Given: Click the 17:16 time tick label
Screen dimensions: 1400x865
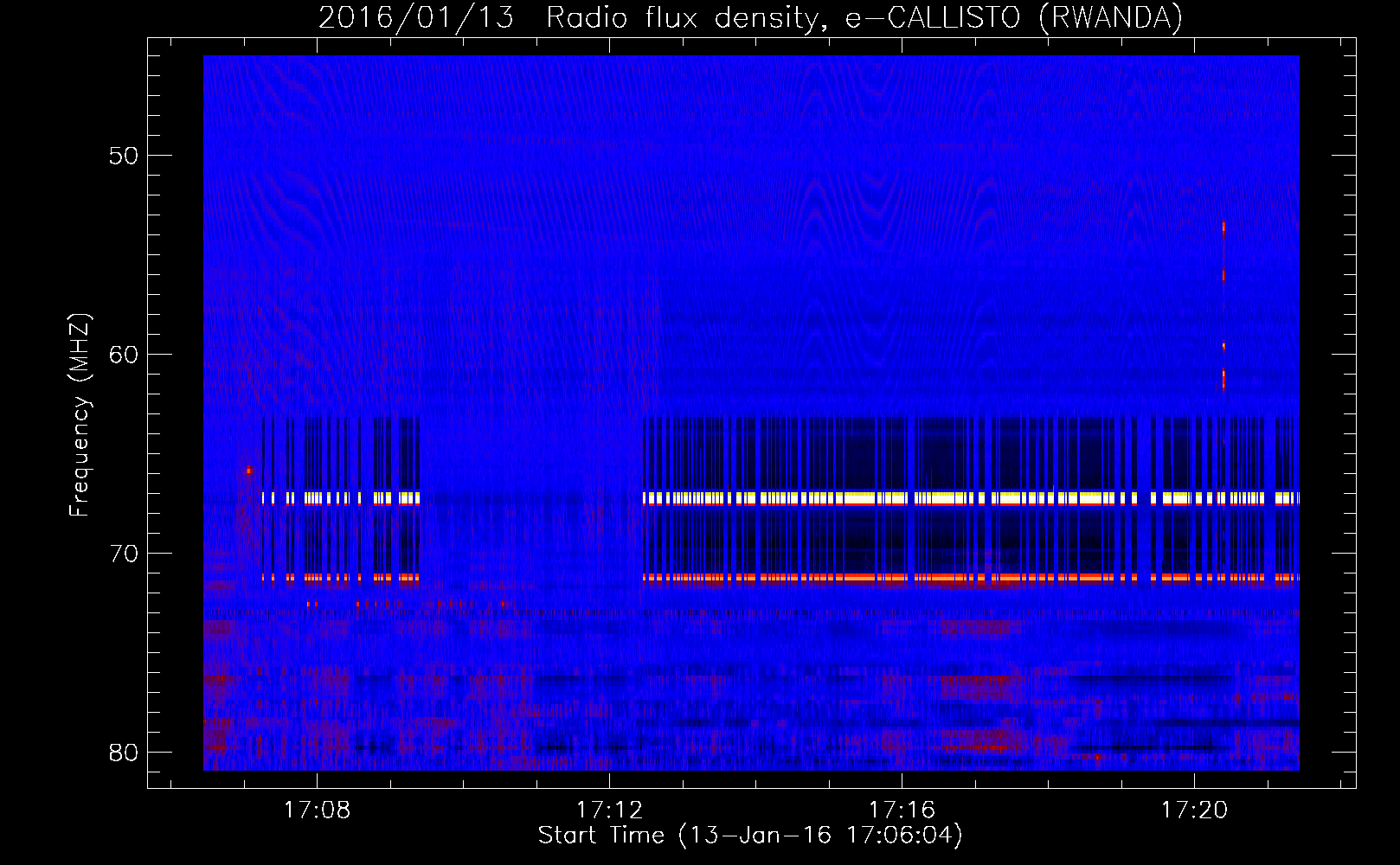Looking at the screenshot, I should tap(902, 810).
